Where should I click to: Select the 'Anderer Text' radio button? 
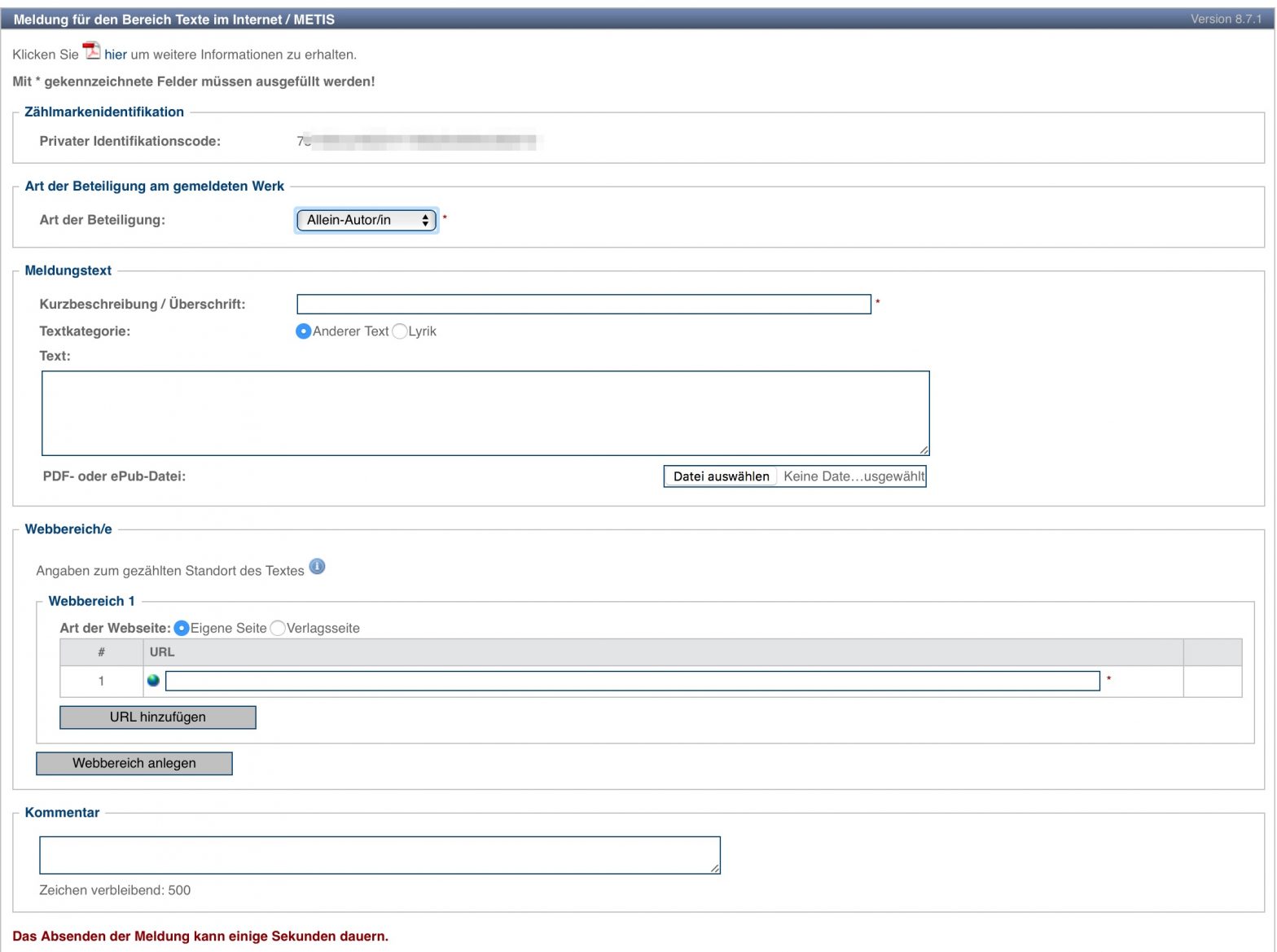tap(304, 331)
